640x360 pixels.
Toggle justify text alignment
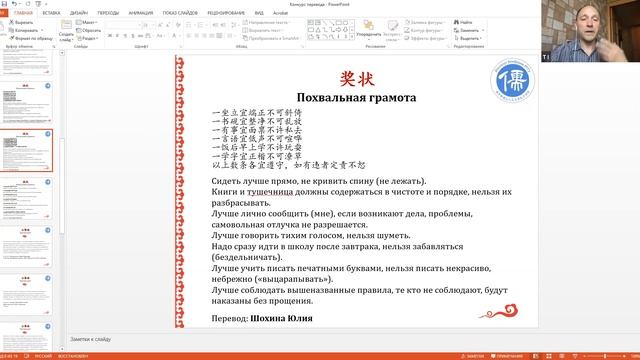coord(212,36)
